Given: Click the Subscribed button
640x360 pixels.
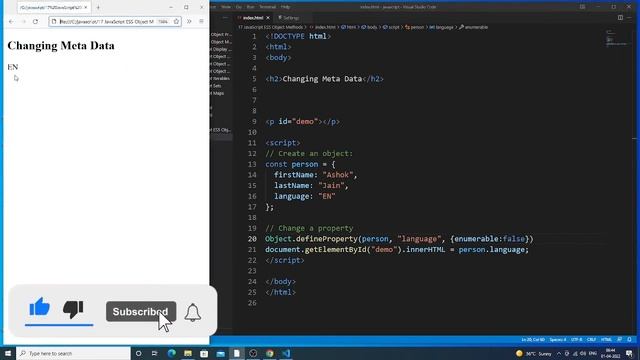Looking at the screenshot, I should pyautogui.click(x=141, y=312).
